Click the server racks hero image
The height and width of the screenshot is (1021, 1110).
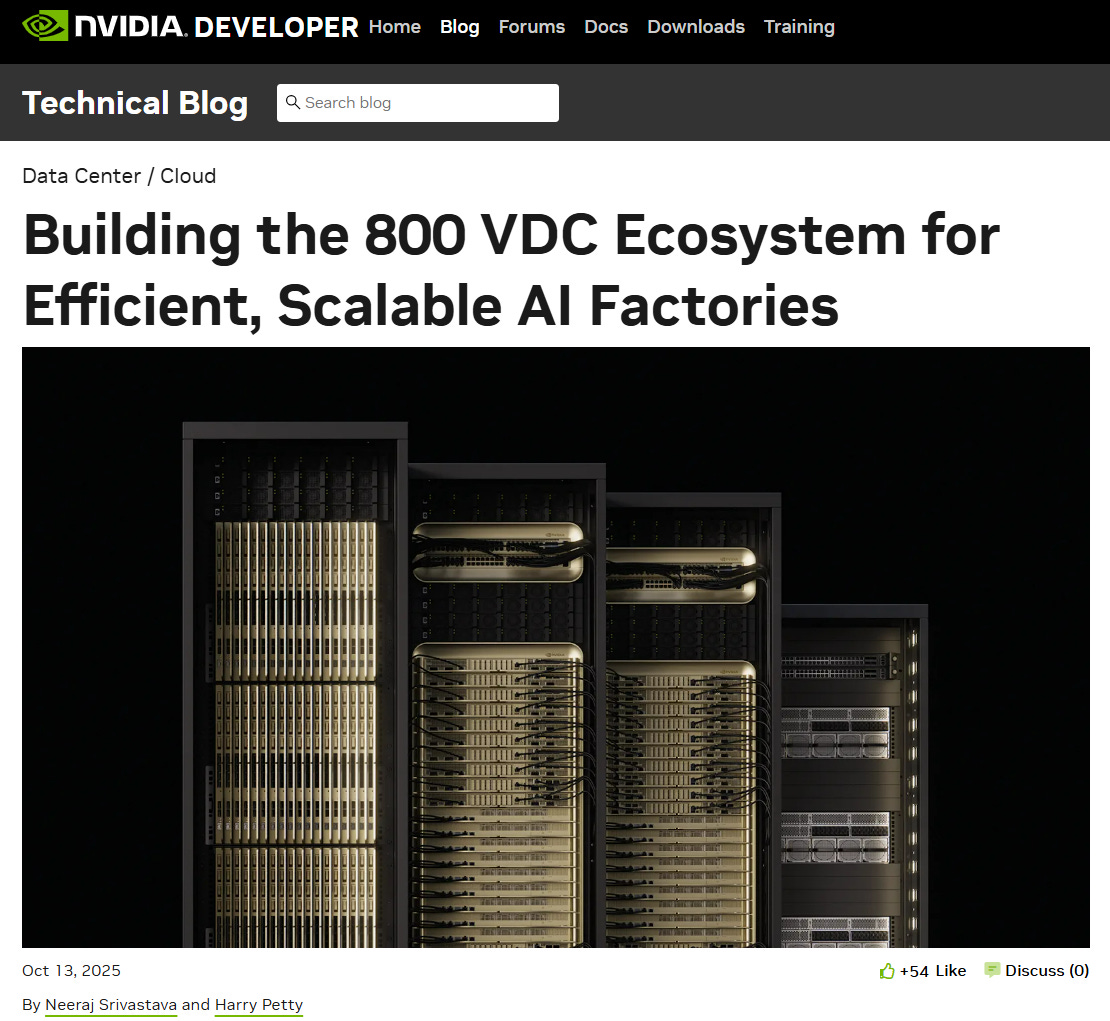(x=556, y=647)
